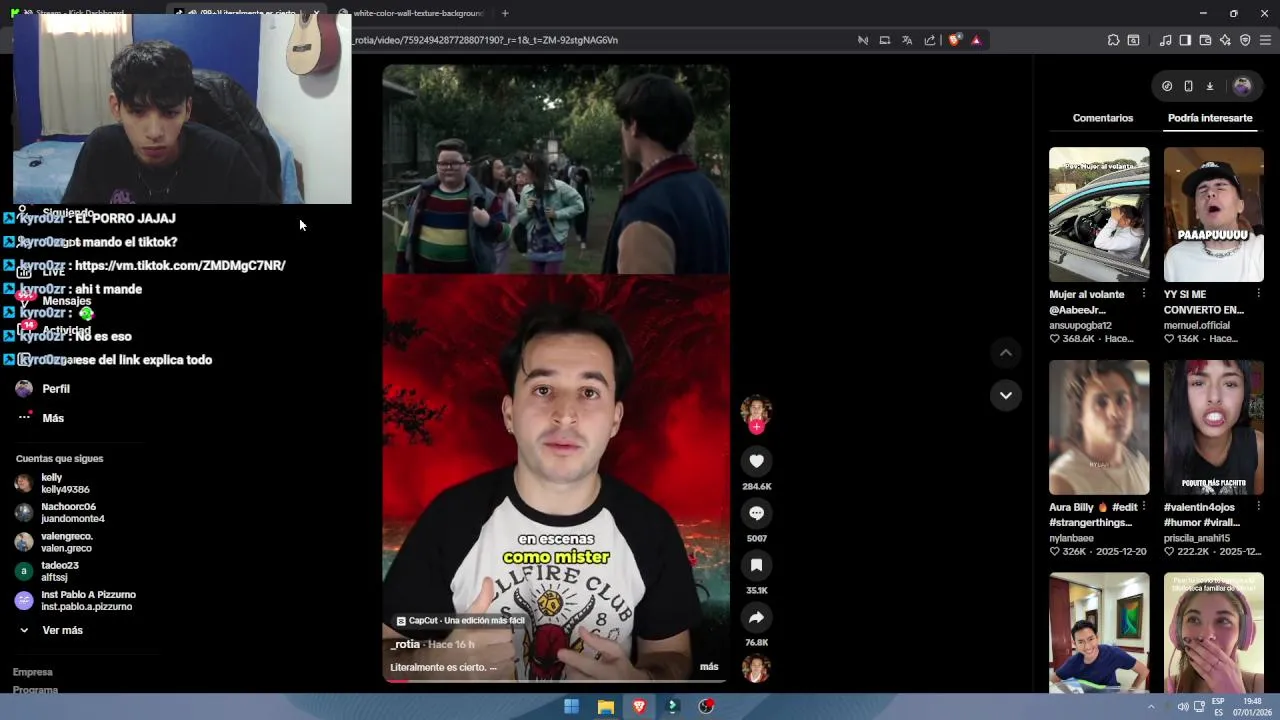Click the share page icon in address bar
Image resolution: width=1280 pixels, height=720 pixels.
coord(930,40)
